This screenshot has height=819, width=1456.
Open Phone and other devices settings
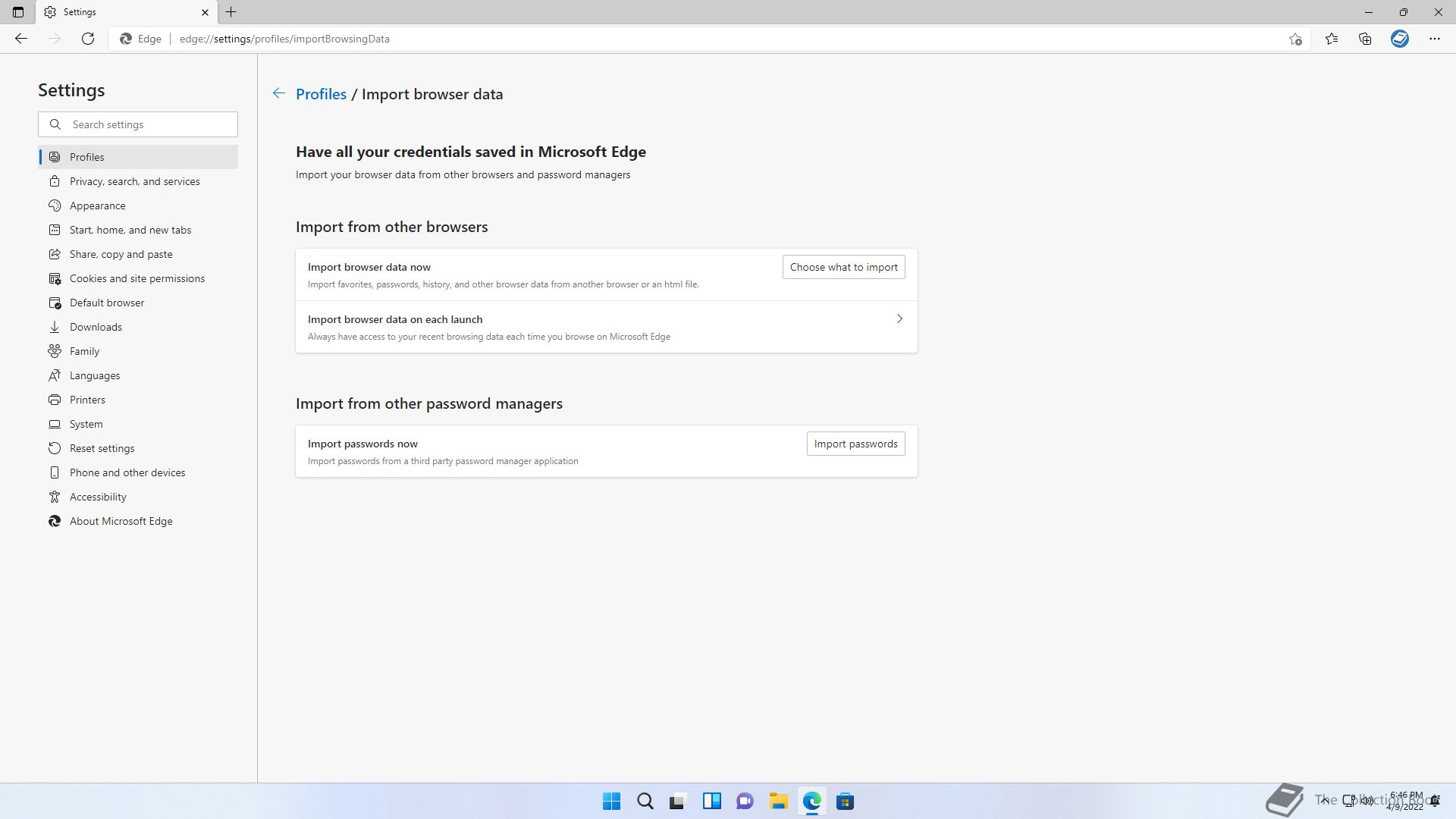138,472
